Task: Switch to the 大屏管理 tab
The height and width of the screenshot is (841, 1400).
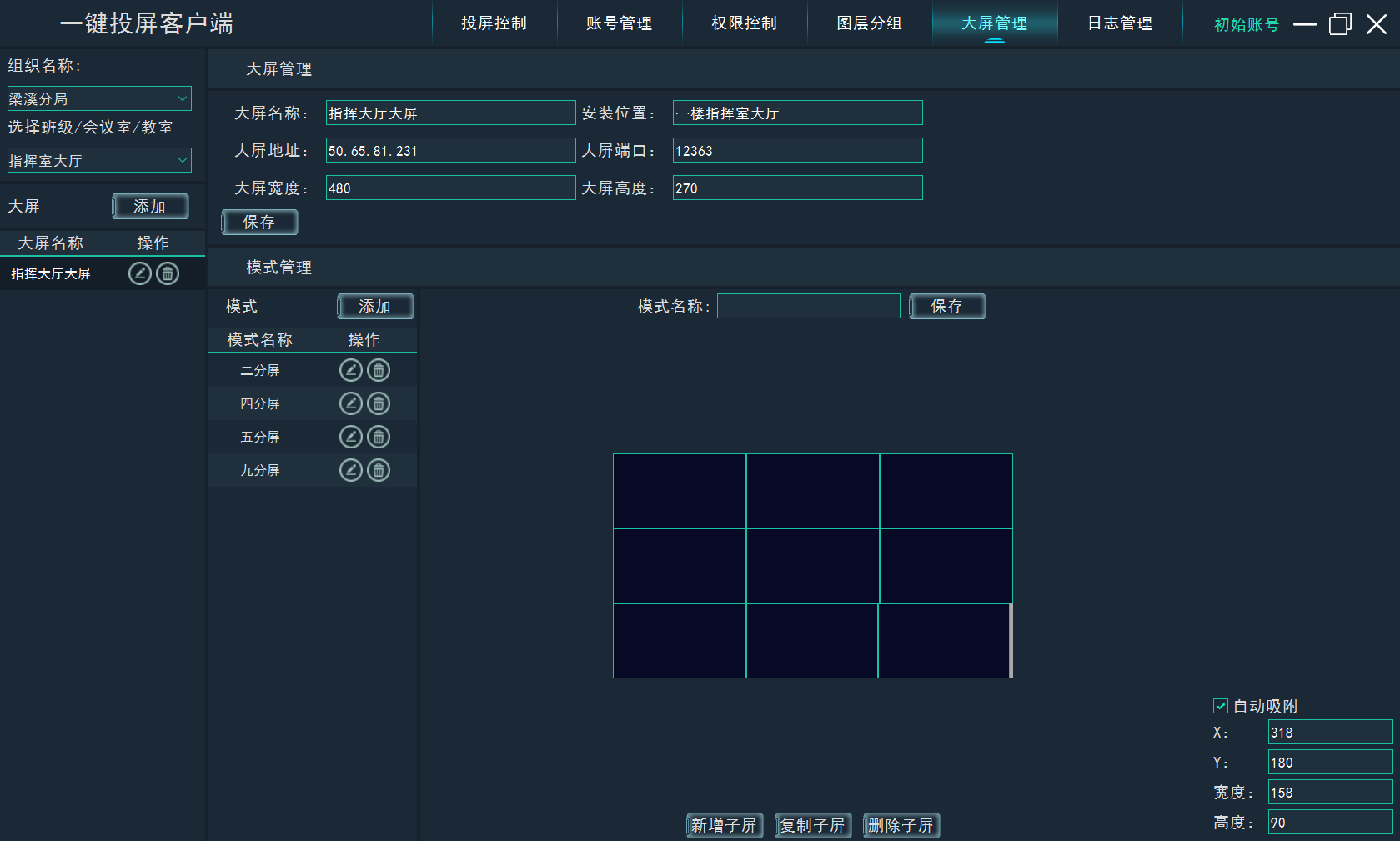Action: tap(995, 23)
